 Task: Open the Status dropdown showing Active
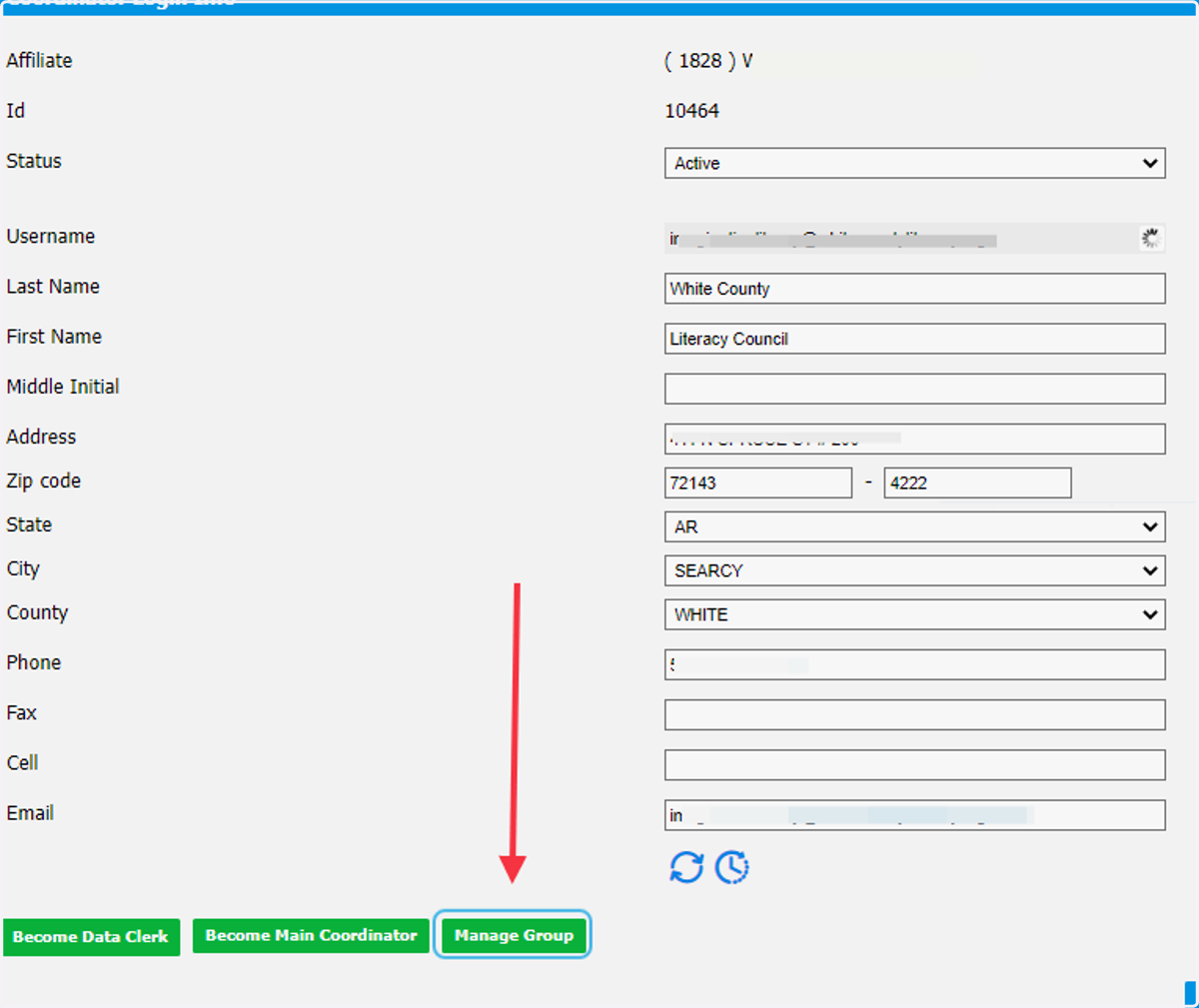tap(915, 163)
